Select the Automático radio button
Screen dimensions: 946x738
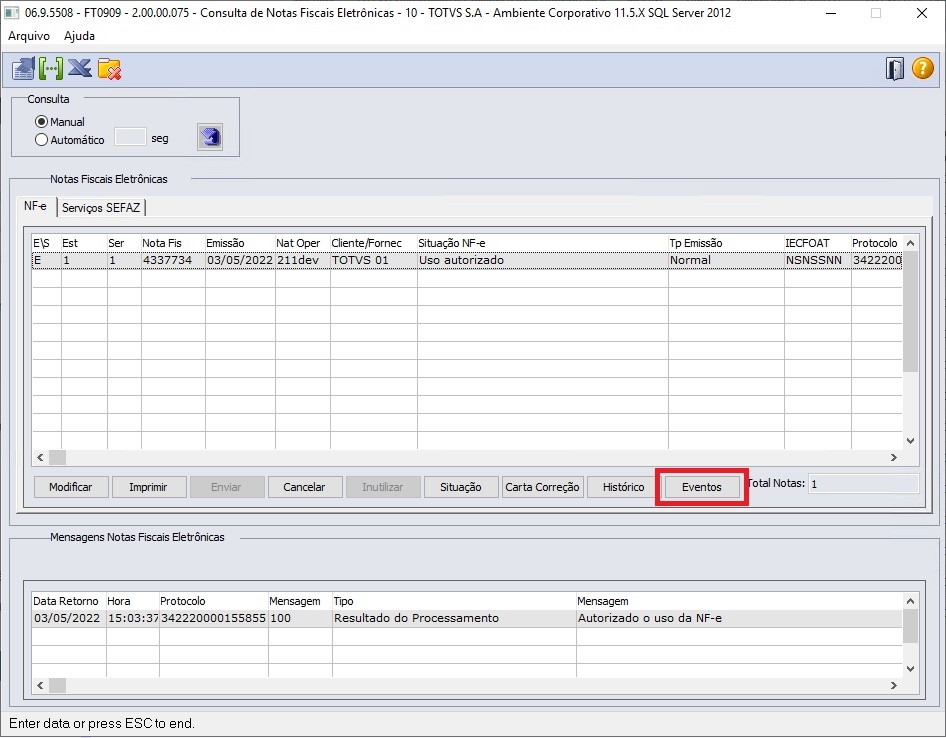pyautogui.click(x=42, y=140)
